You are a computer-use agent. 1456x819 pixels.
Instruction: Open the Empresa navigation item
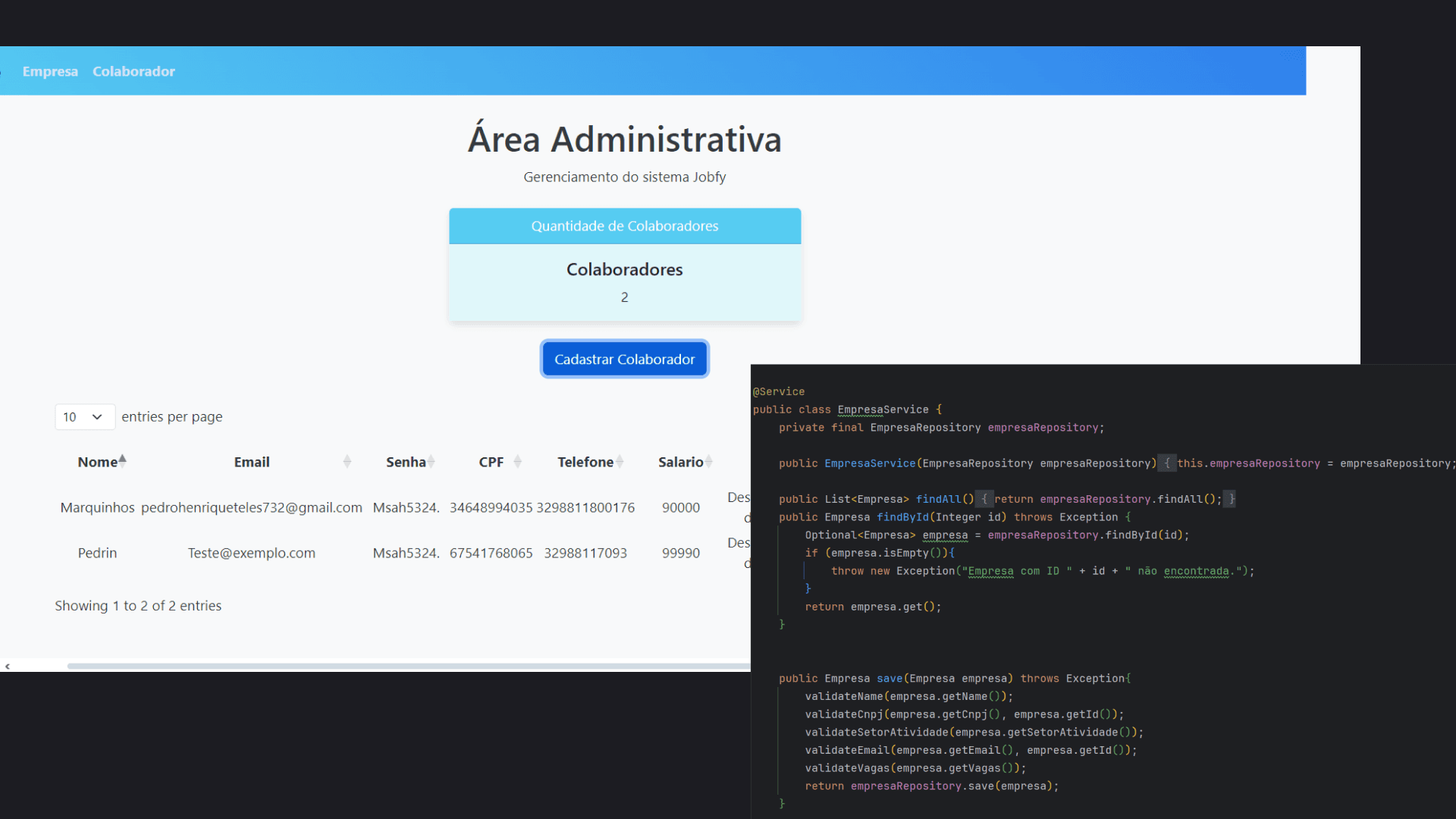(x=50, y=71)
